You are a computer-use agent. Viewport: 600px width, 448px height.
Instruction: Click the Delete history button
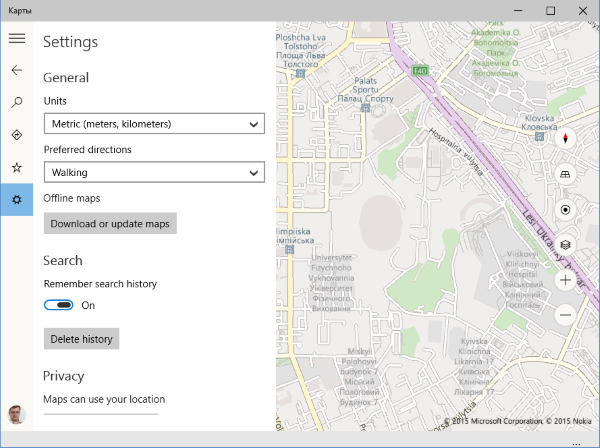[x=81, y=339]
